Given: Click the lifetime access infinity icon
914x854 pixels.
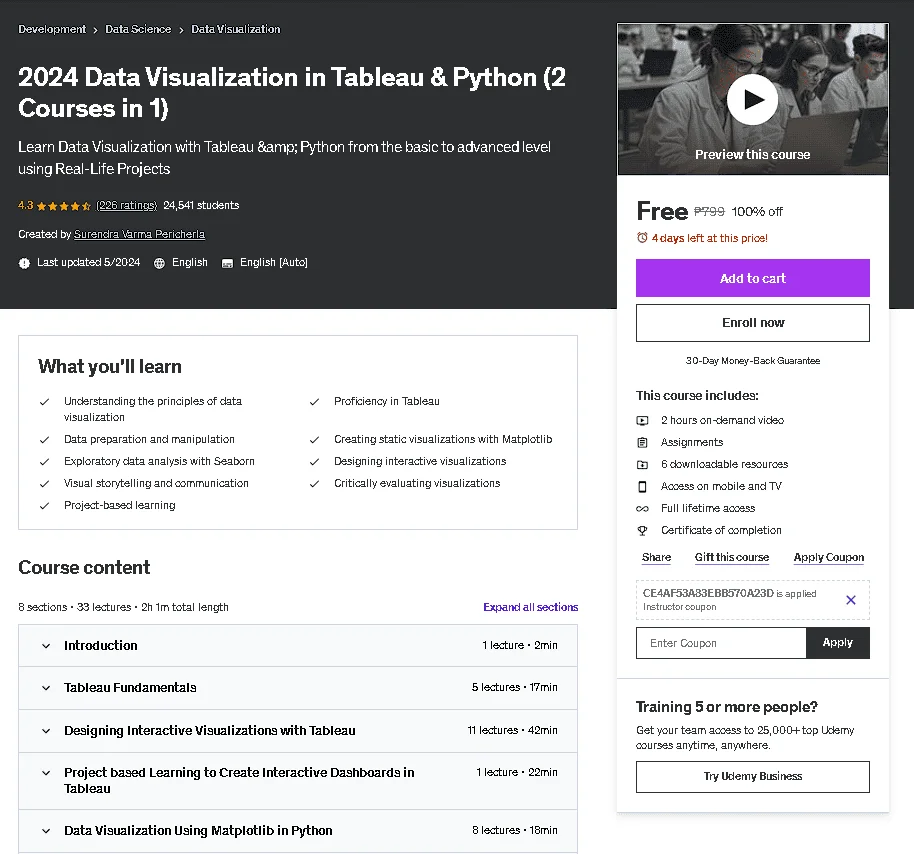Looking at the screenshot, I should click(x=642, y=509).
